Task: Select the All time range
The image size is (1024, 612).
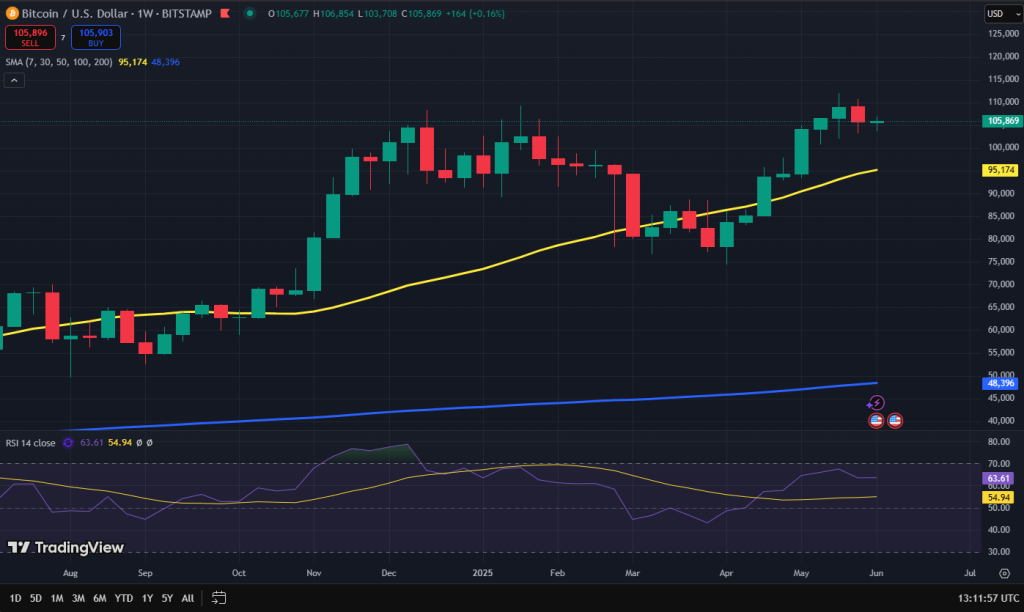Action: pyautogui.click(x=187, y=598)
